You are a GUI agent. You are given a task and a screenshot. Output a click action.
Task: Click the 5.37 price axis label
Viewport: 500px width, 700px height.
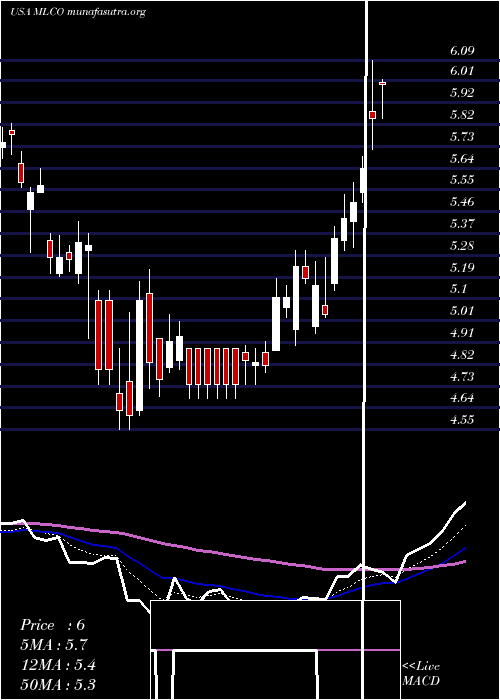462,224
